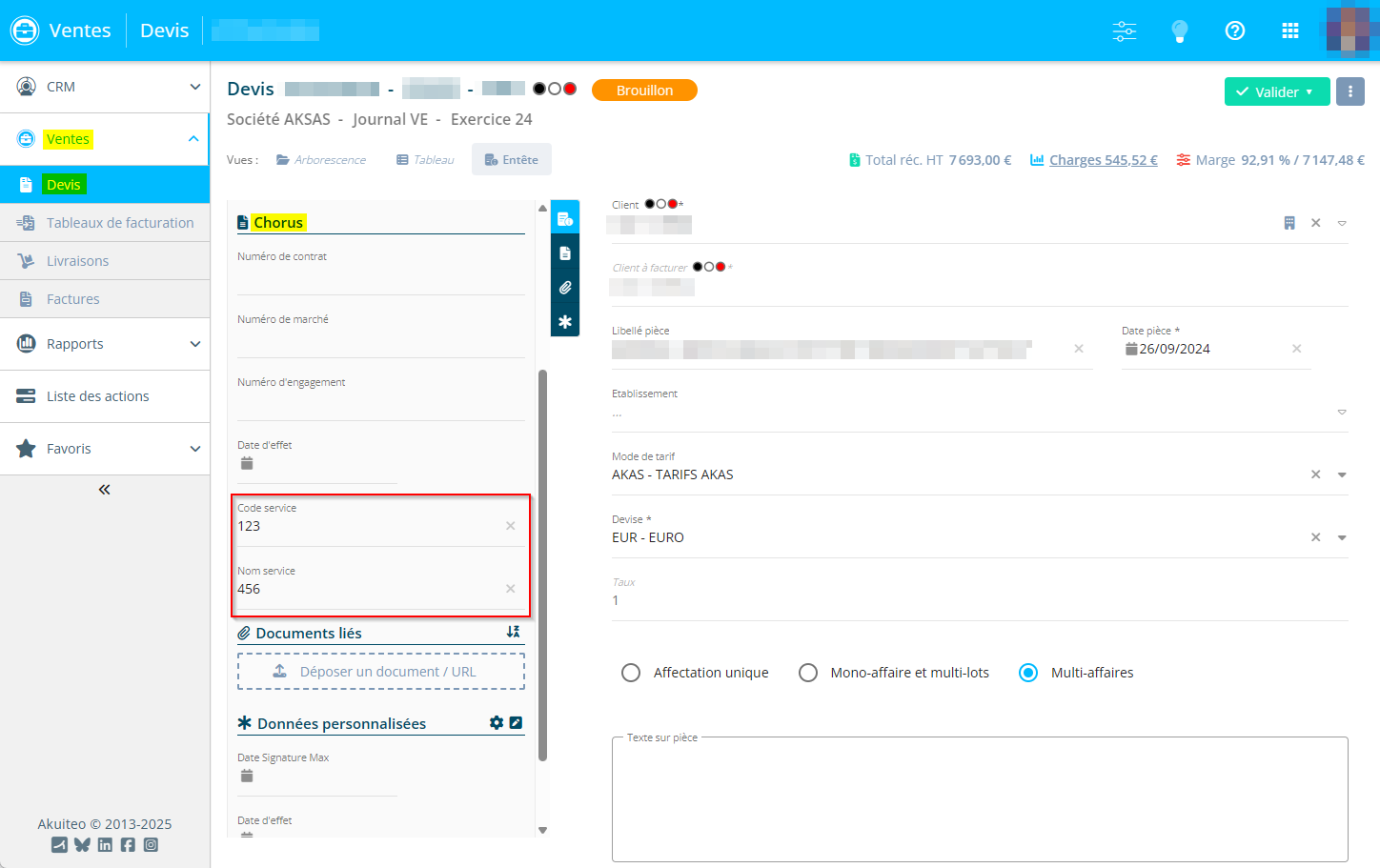Open the Devise dropdown arrow

click(1342, 537)
